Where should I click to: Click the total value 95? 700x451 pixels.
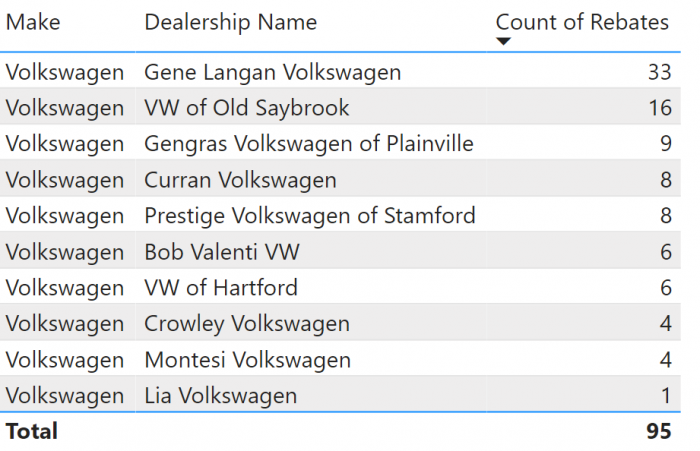click(659, 431)
